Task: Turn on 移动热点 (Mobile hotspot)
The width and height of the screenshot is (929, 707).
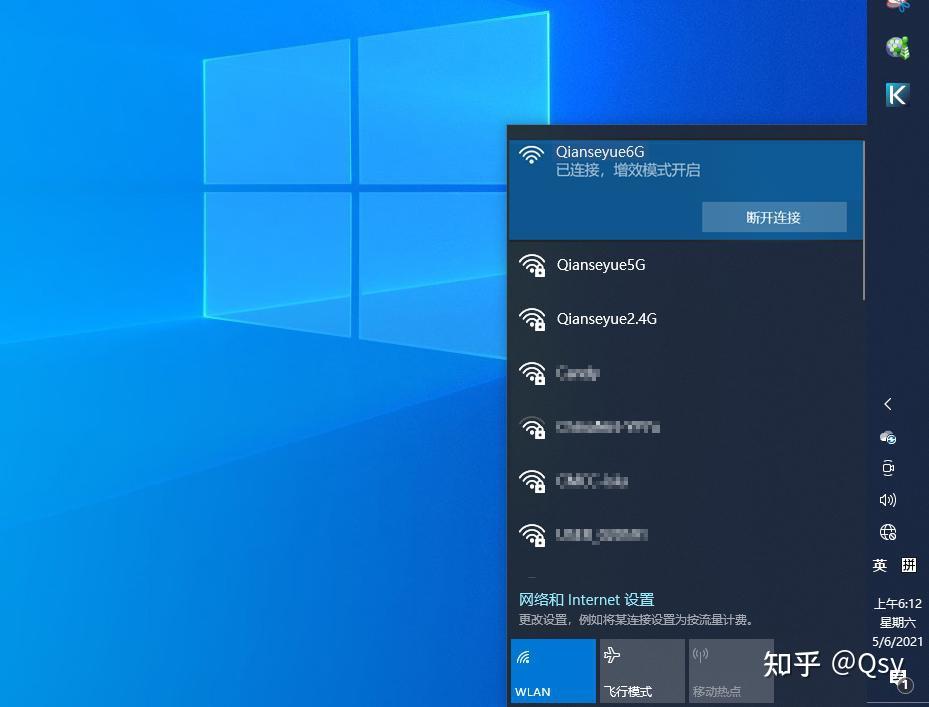Action: [731, 670]
